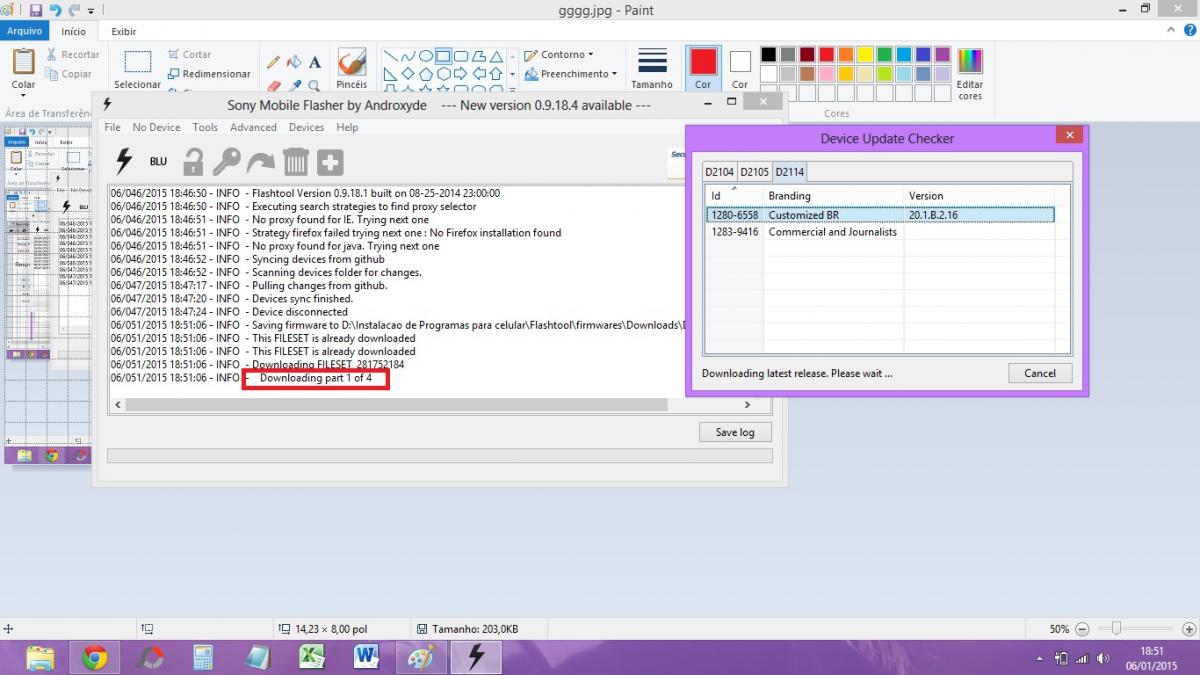Open Flashtool Help menu
The width and height of the screenshot is (1200, 675).
347,127
